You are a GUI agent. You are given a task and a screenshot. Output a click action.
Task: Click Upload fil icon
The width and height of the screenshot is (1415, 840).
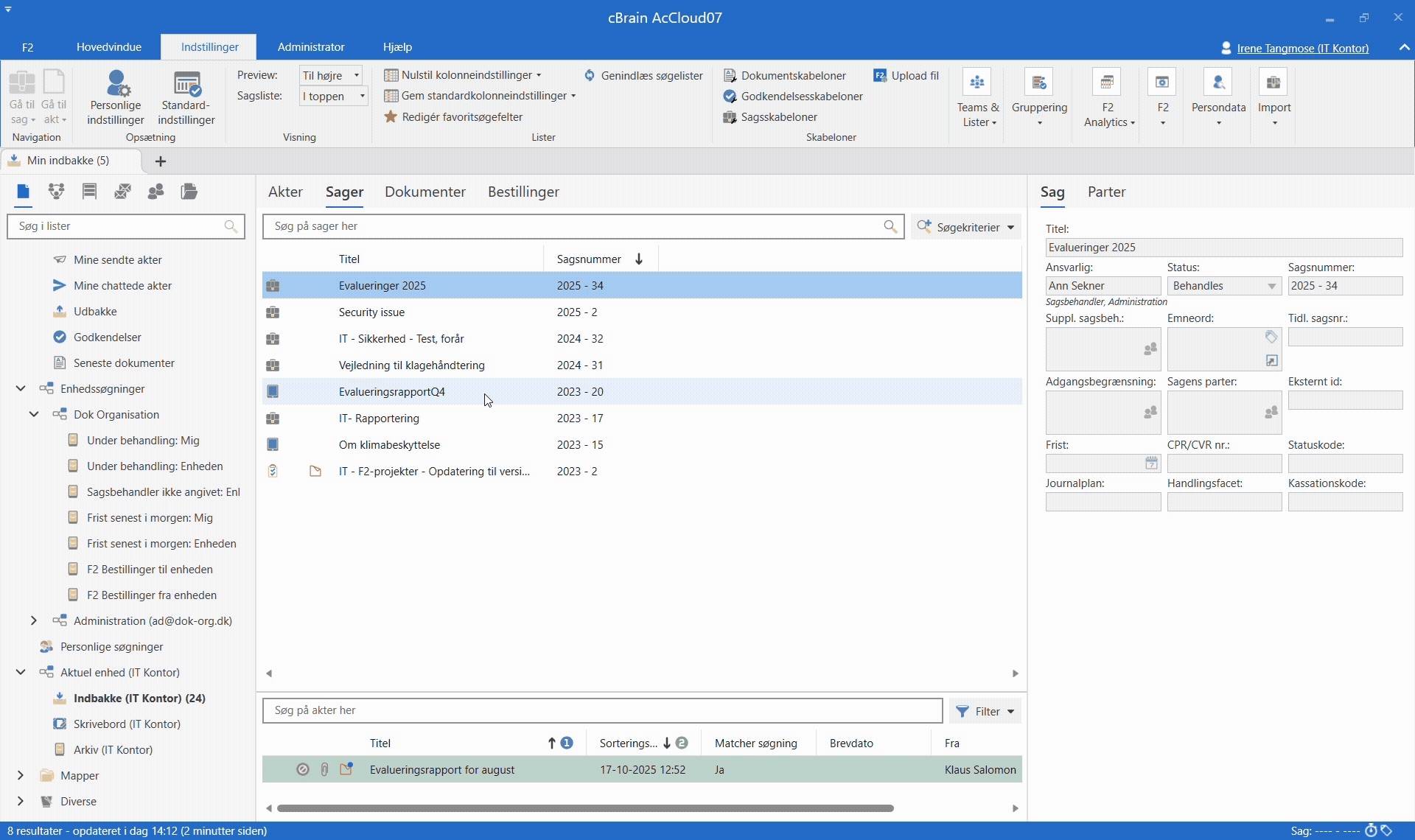click(880, 75)
